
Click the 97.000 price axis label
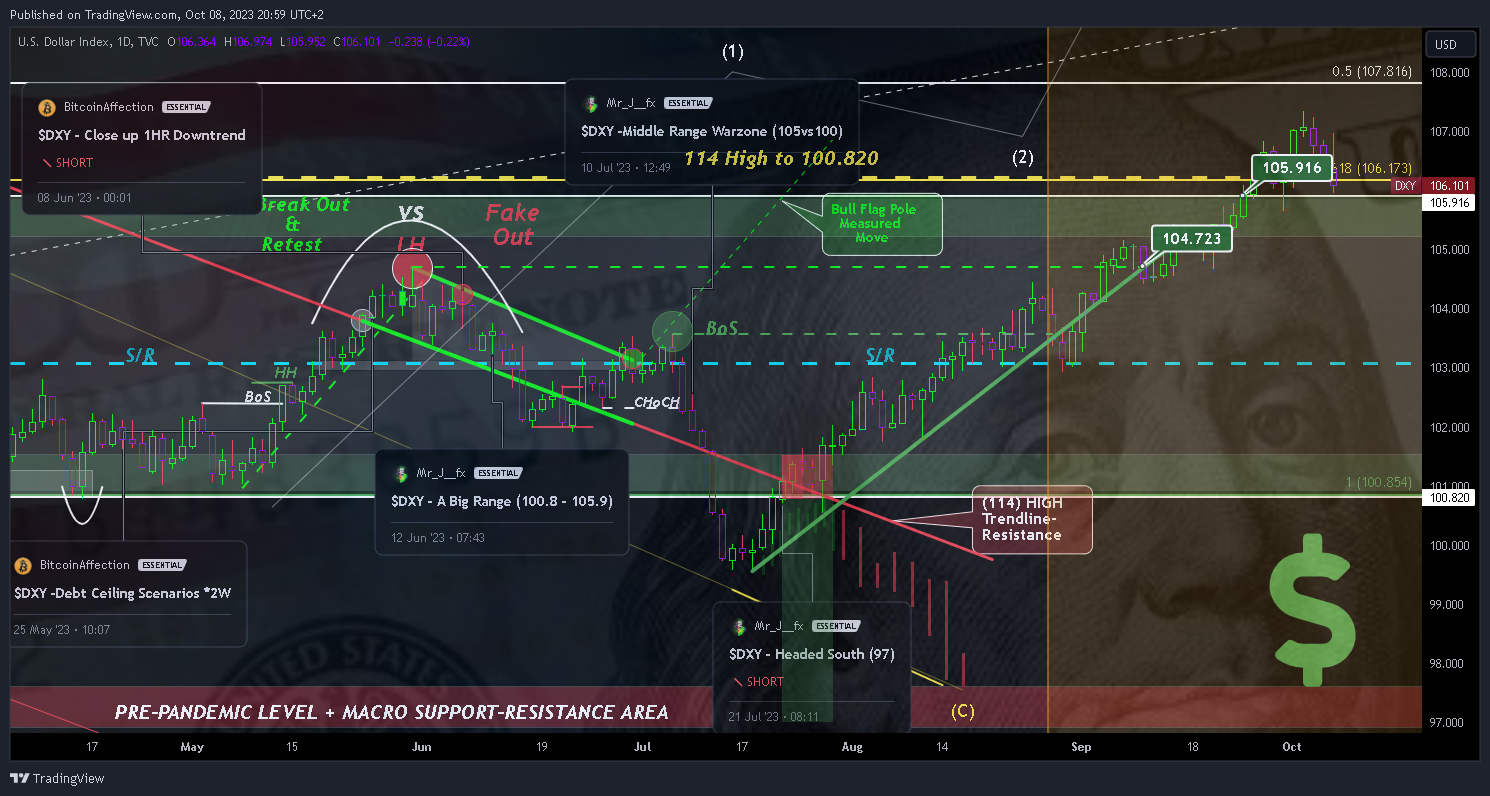tap(1445, 722)
